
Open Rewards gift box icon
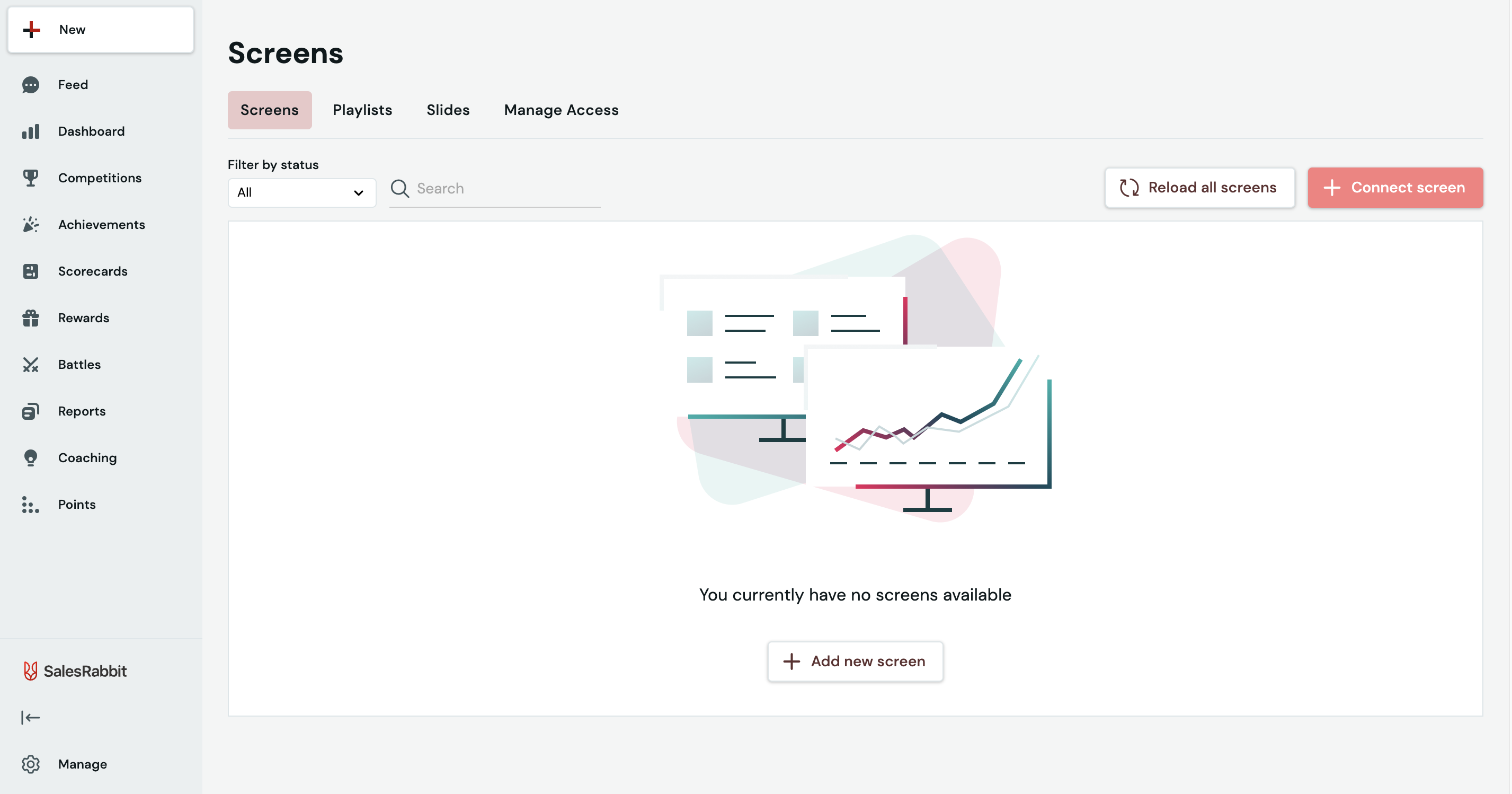[31, 319]
